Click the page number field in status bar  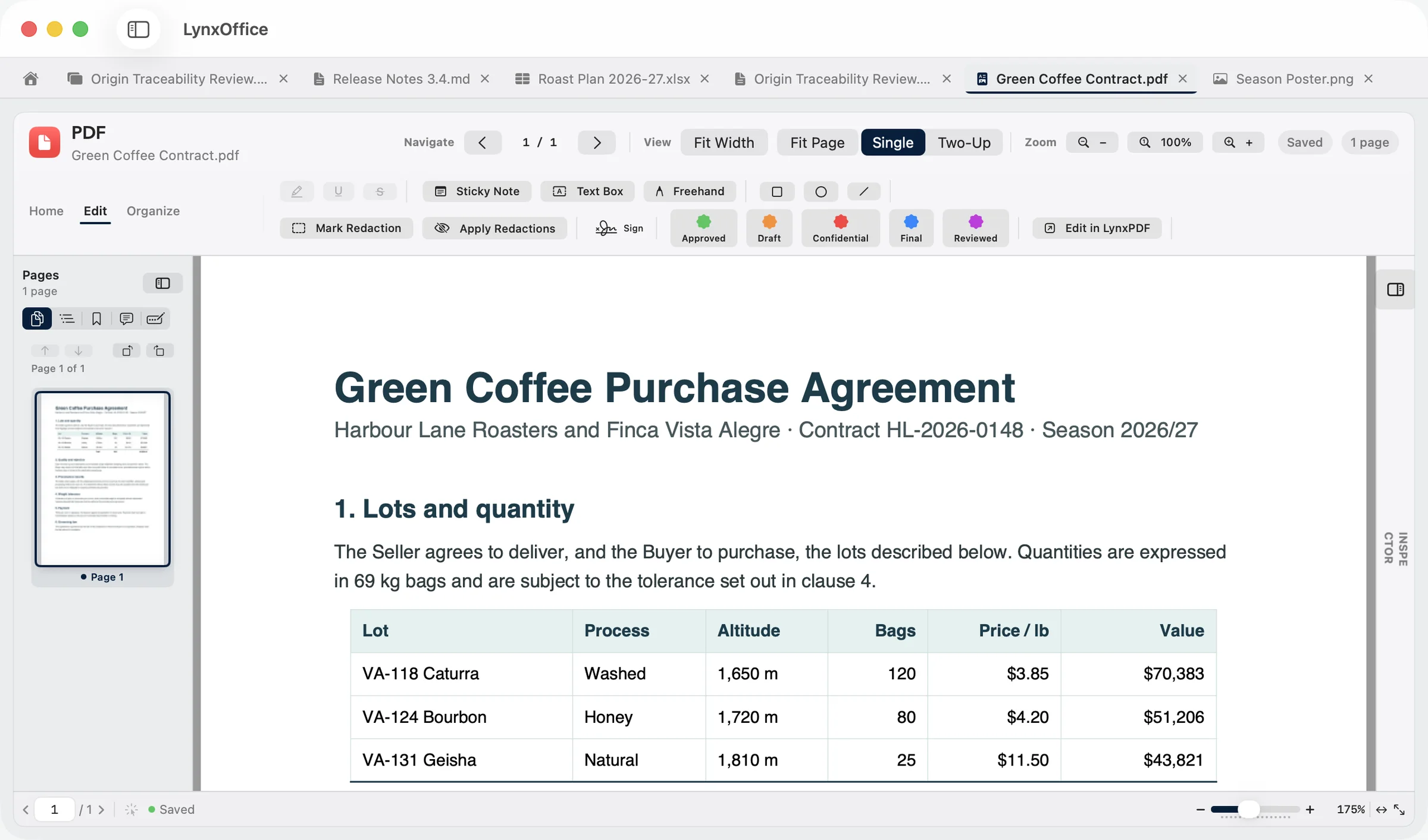[54, 809]
